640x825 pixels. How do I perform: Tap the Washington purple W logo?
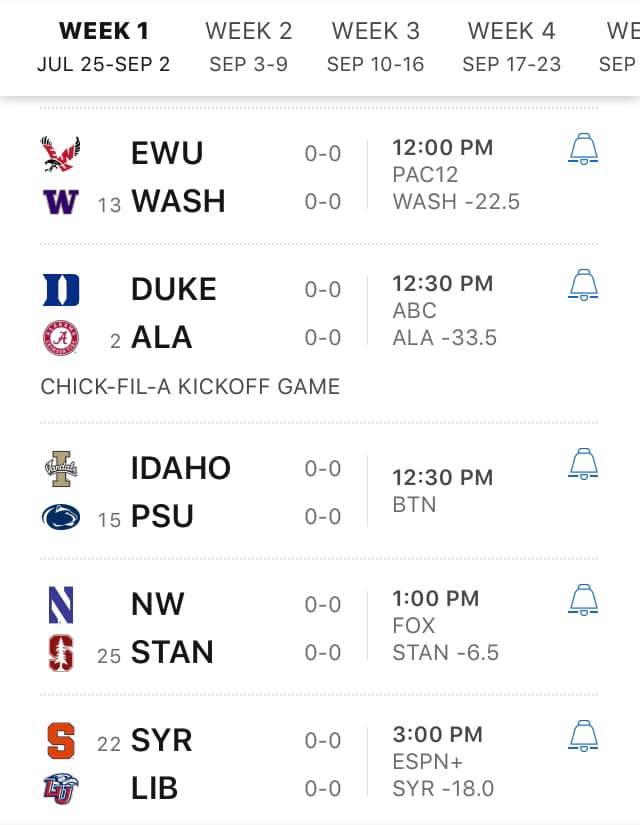[61, 202]
